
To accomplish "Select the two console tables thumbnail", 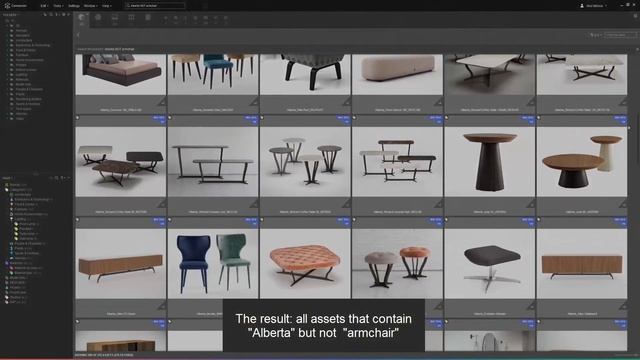I will pyautogui.click(x=213, y=162).
